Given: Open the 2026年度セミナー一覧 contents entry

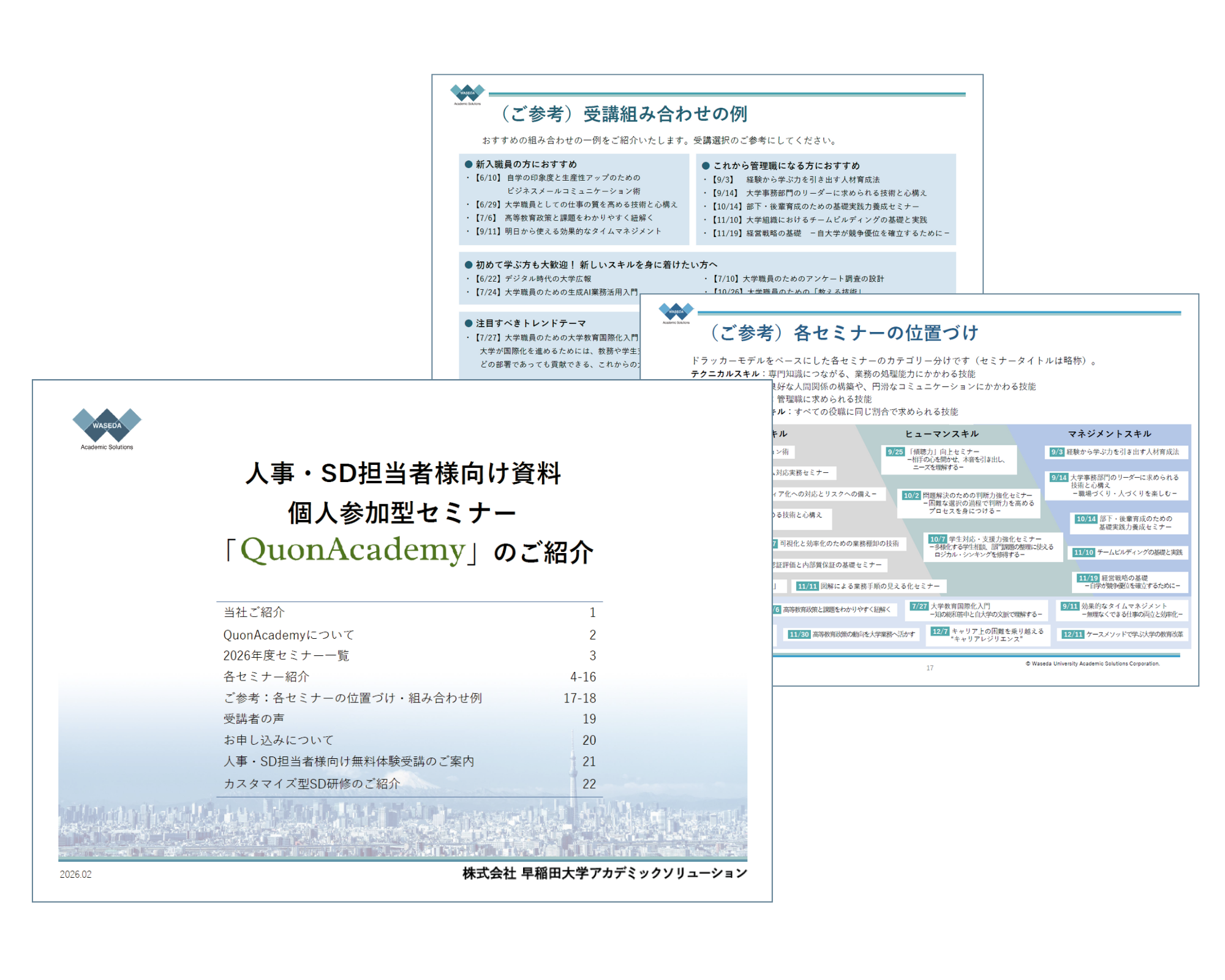Looking at the screenshot, I should click(x=286, y=655).
